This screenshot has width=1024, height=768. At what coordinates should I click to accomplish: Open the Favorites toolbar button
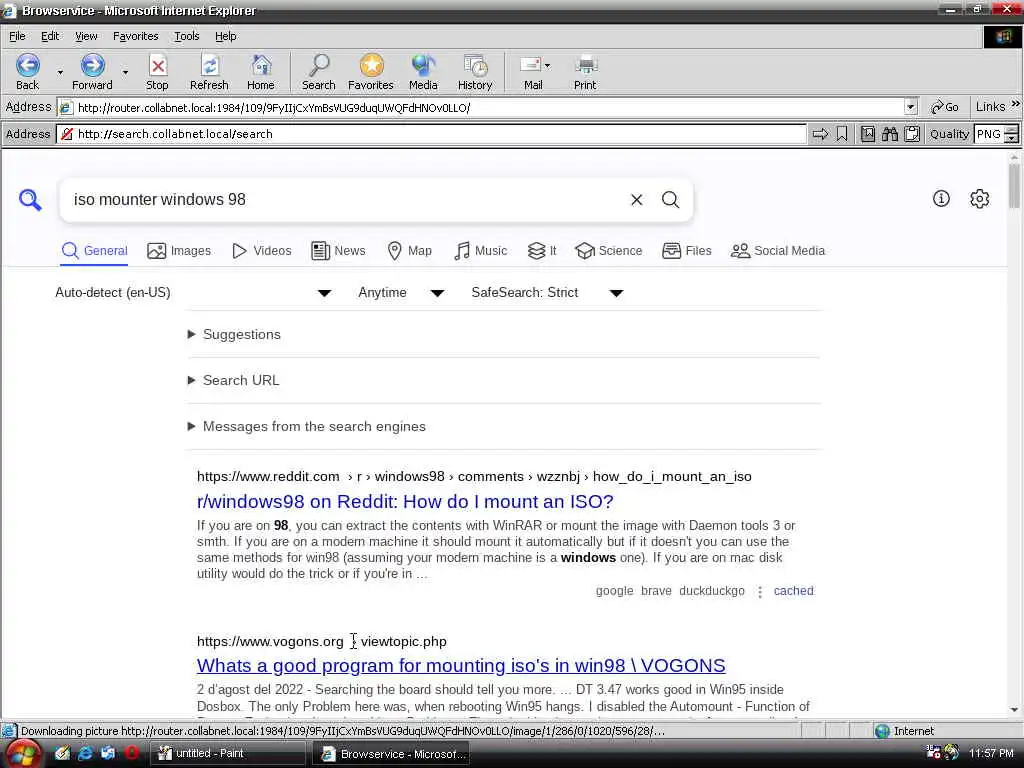point(370,72)
